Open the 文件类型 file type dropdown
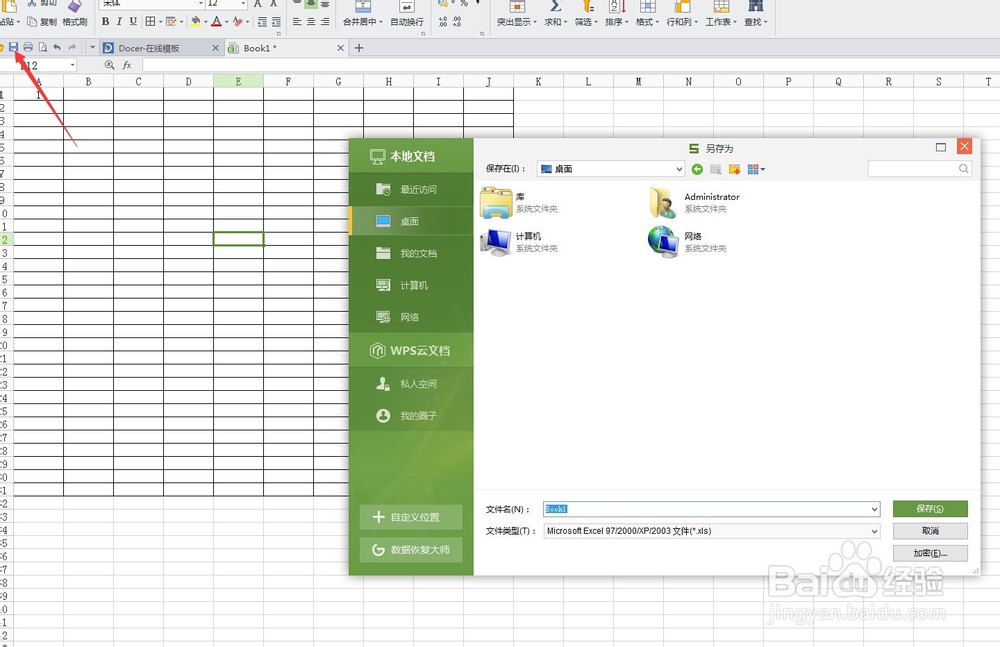The image size is (1000, 647). 874,531
